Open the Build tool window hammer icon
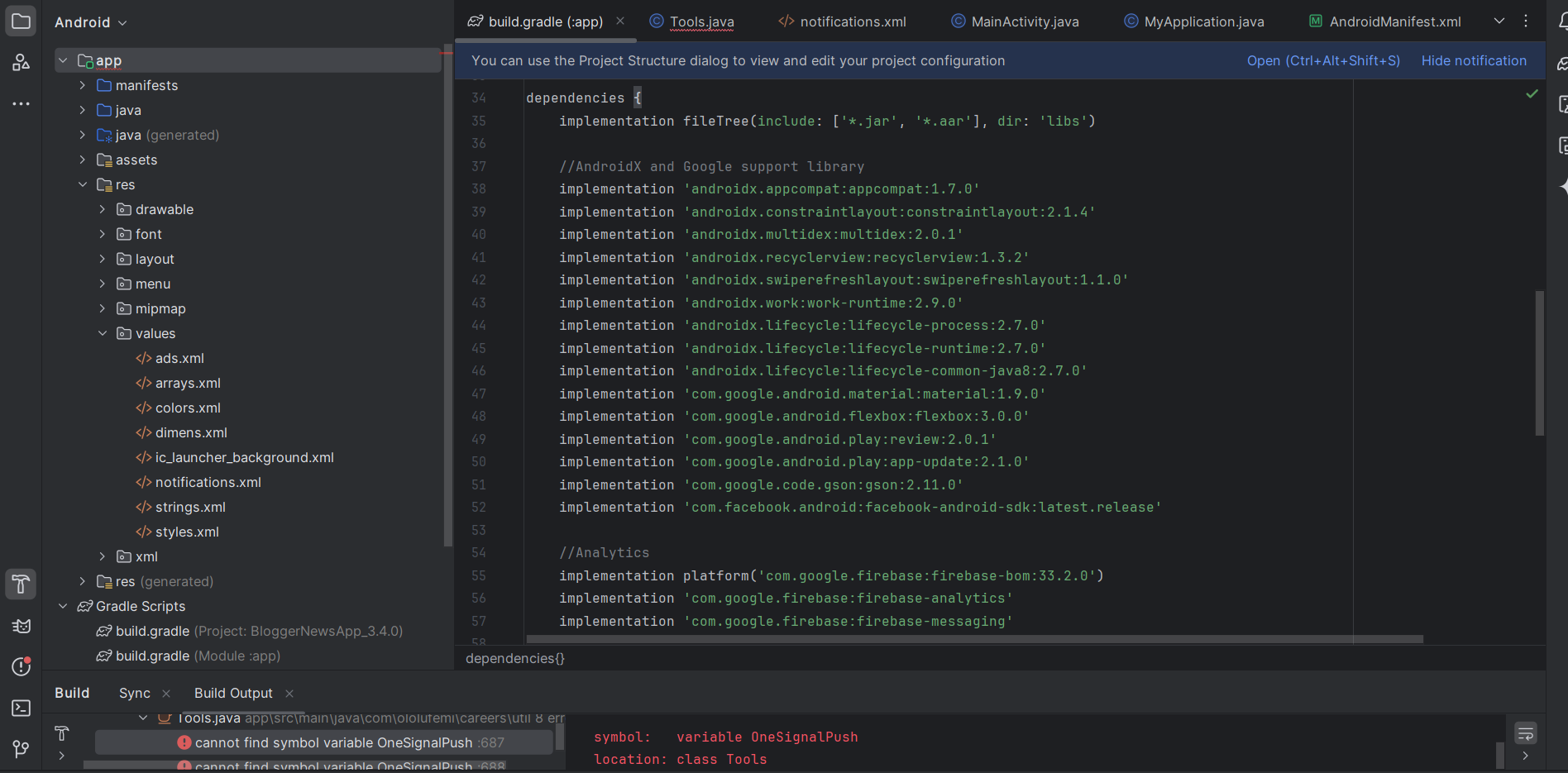This screenshot has width=1568, height=773. pyautogui.click(x=21, y=584)
